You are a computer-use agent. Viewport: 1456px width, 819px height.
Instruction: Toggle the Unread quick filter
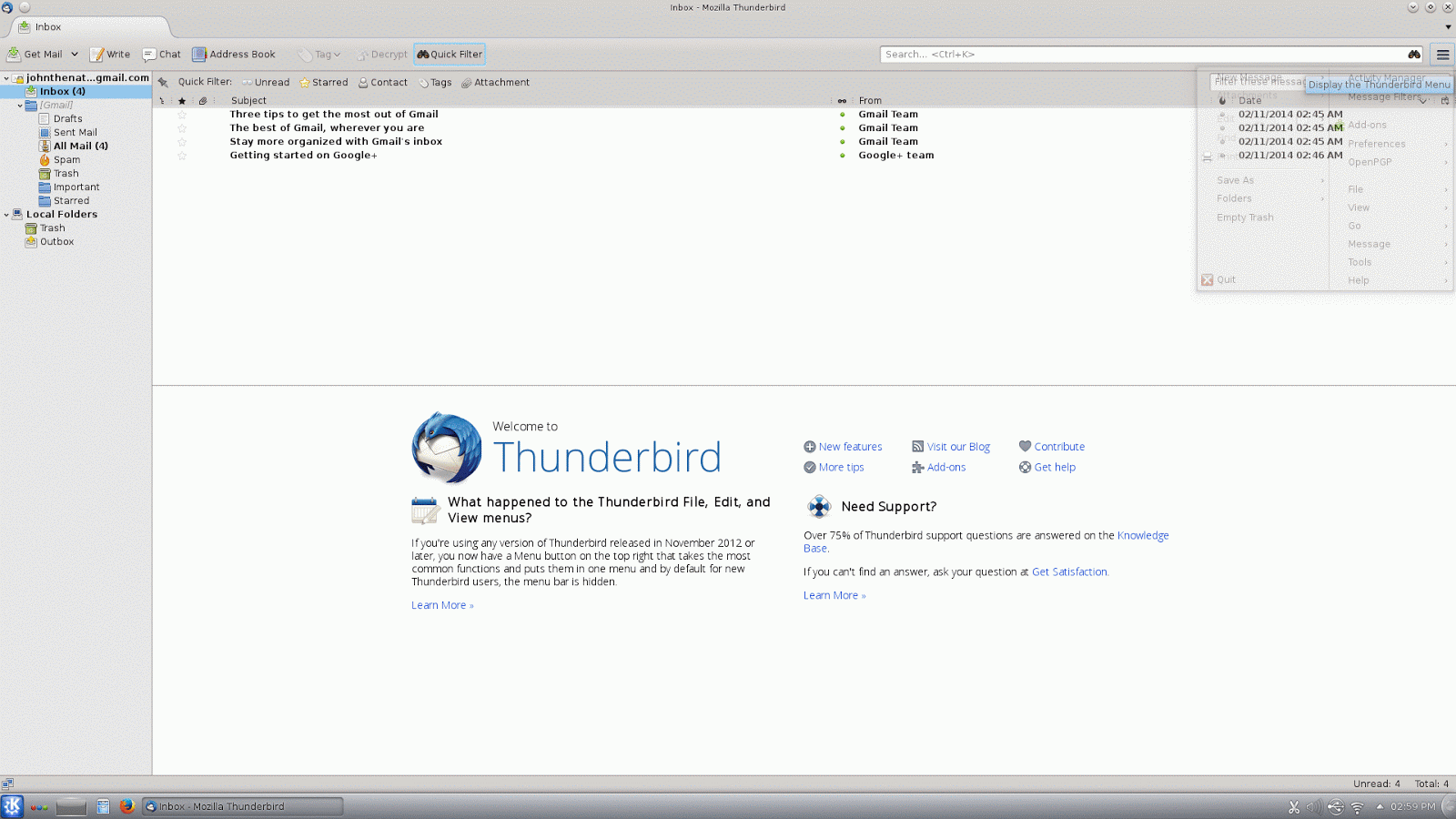(x=266, y=82)
